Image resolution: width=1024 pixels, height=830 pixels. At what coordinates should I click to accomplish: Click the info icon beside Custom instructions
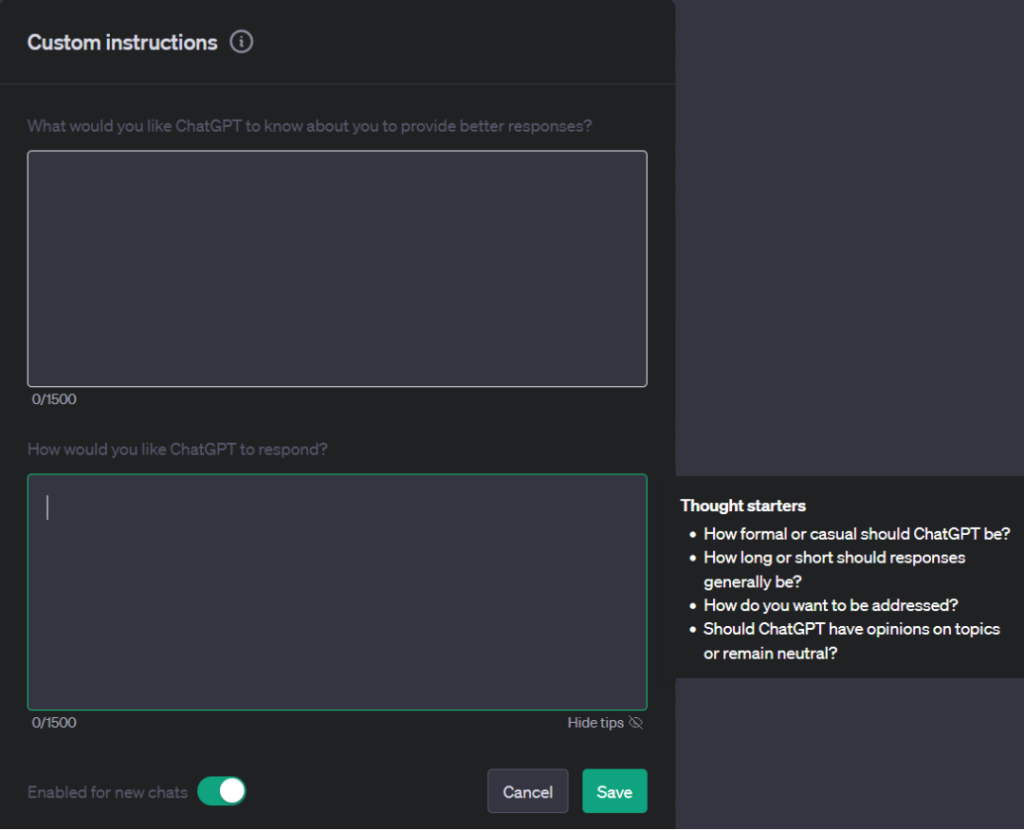pyautogui.click(x=241, y=42)
